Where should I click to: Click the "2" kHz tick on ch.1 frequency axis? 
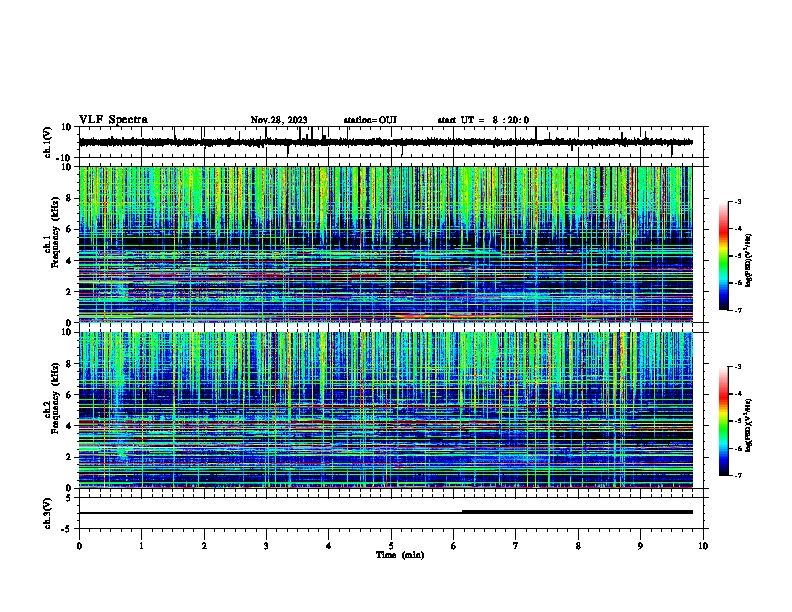point(69,291)
